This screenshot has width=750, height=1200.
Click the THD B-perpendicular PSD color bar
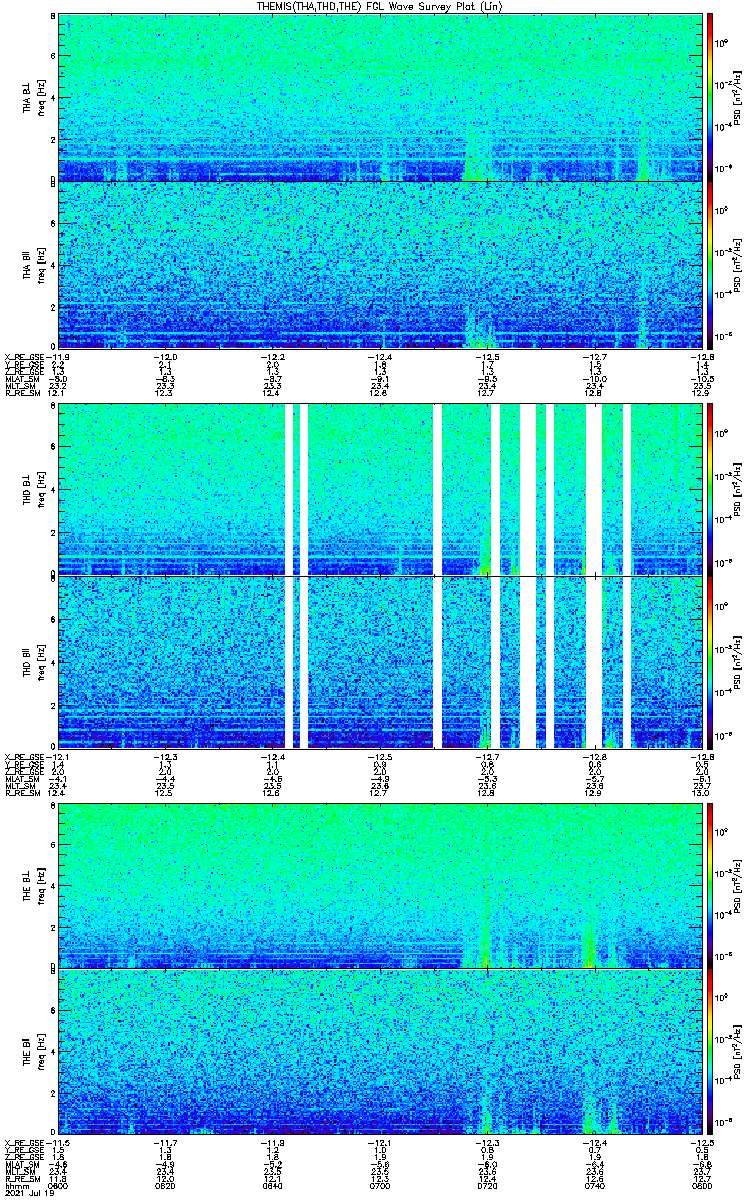pyautogui.click(x=711, y=491)
